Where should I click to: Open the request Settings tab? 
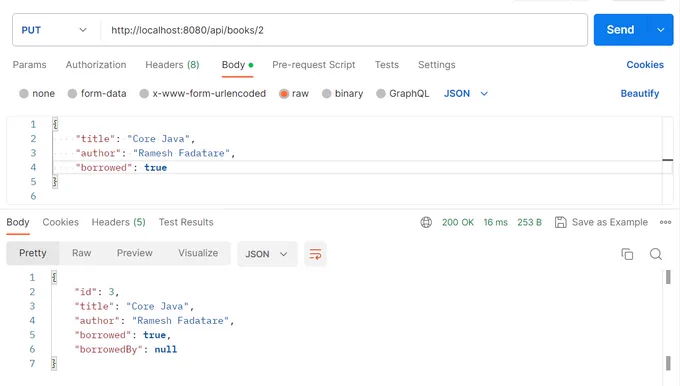[437, 65]
